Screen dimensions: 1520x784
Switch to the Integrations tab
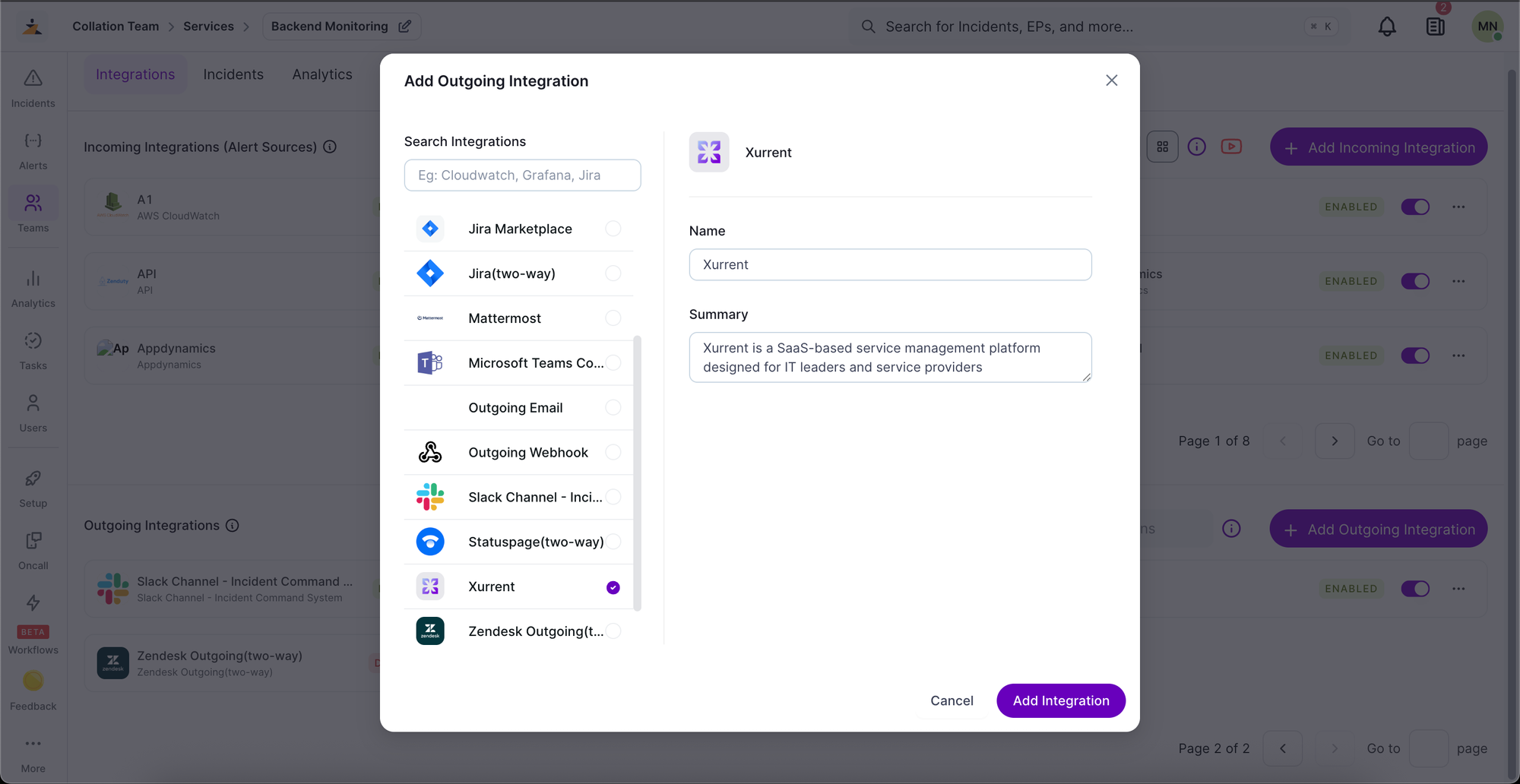135,74
